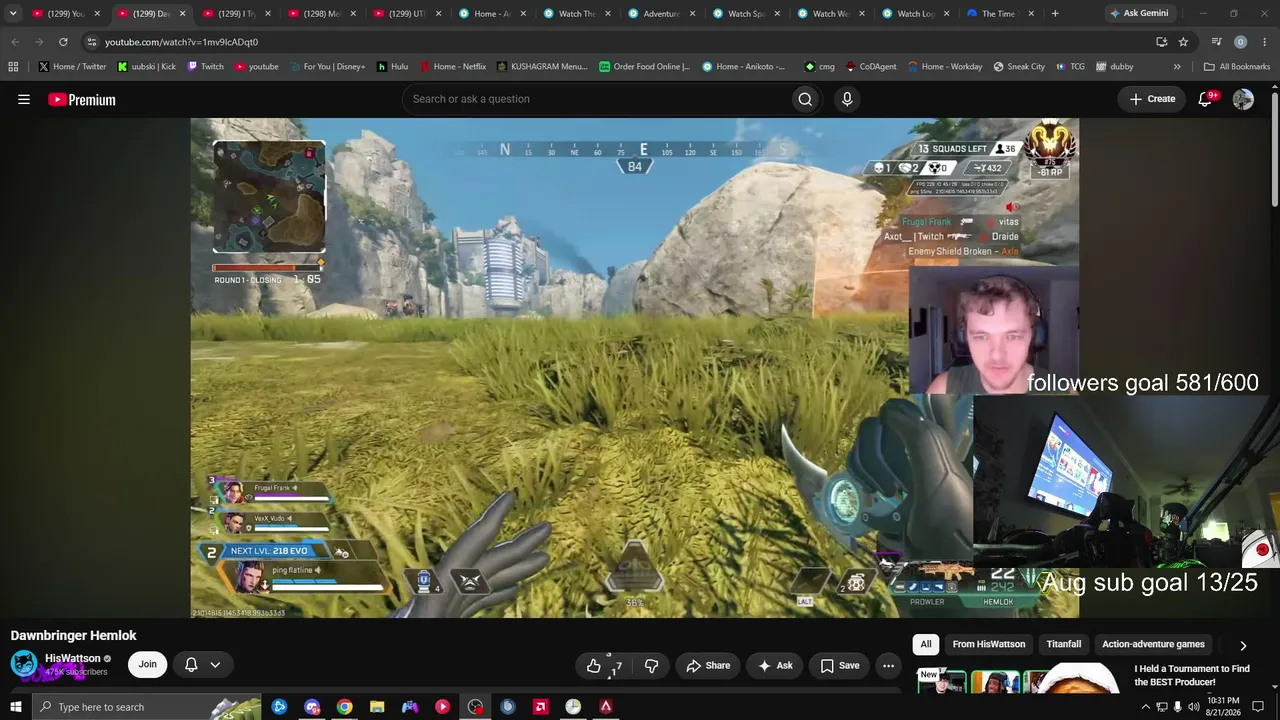Go back to previous page
The width and height of the screenshot is (1280, 720).
[x=15, y=42]
